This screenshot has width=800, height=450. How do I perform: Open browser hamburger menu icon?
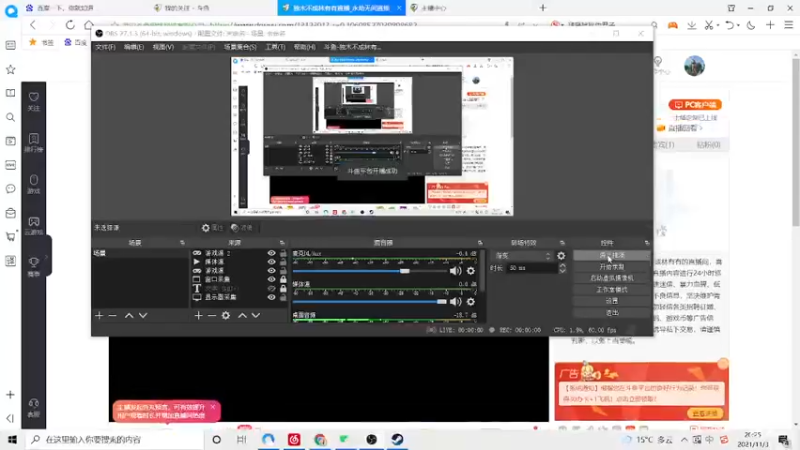tap(789, 25)
